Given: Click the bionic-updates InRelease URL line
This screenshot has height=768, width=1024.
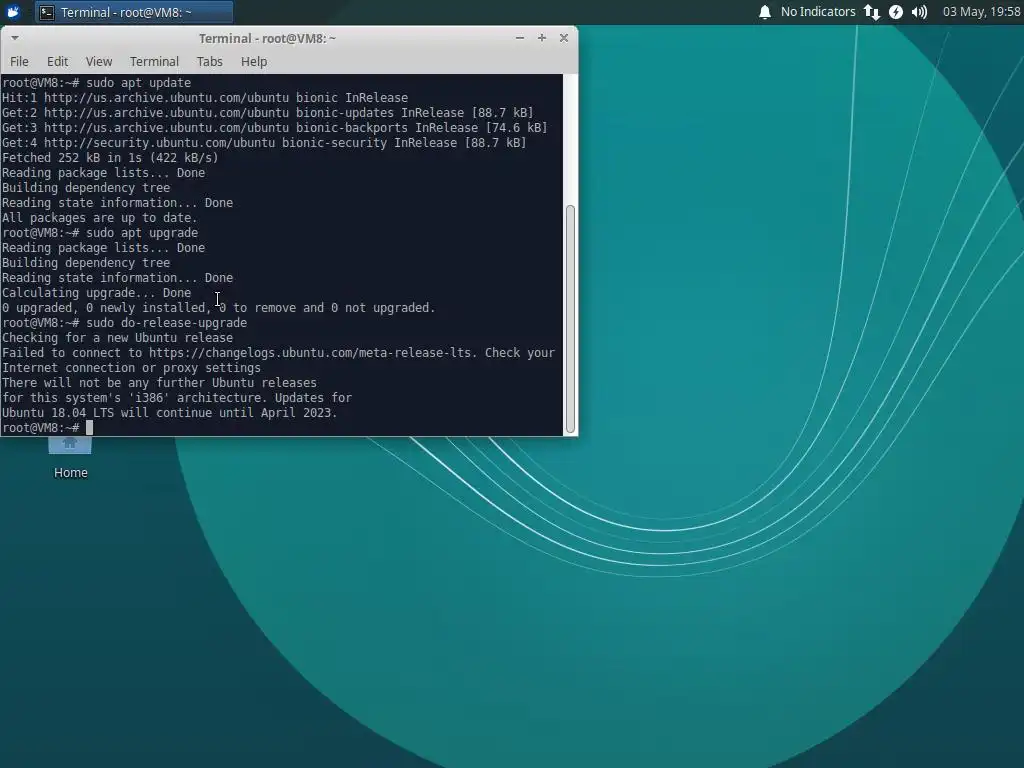Looking at the screenshot, I should click(x=268, y=113).
